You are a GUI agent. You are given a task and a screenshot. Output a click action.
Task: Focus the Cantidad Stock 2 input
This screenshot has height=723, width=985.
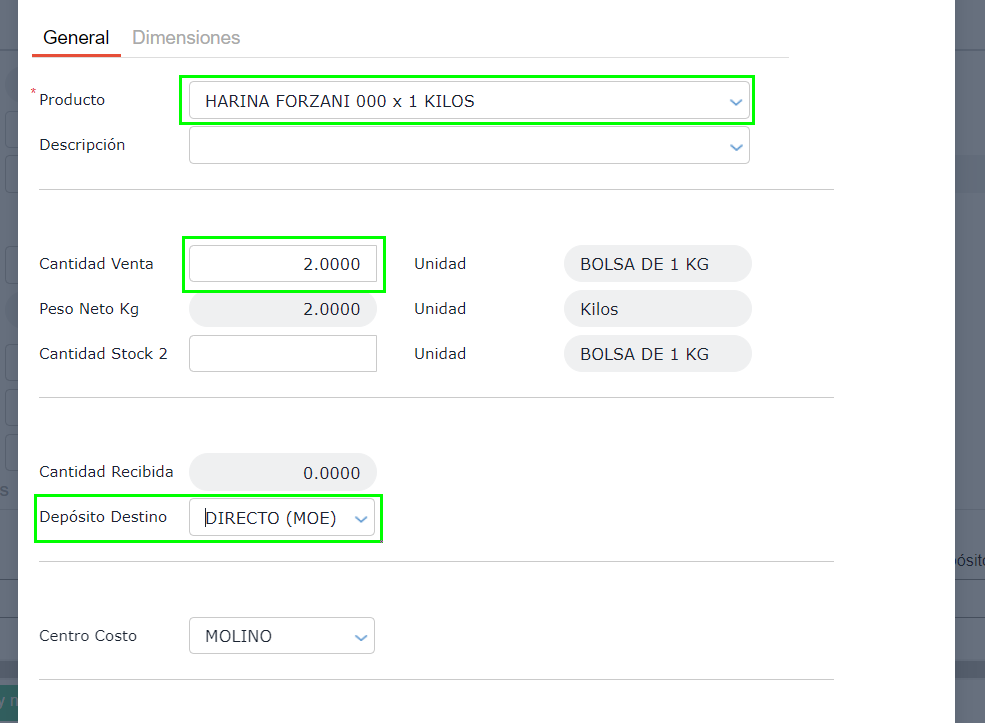(x=283, y=354)
